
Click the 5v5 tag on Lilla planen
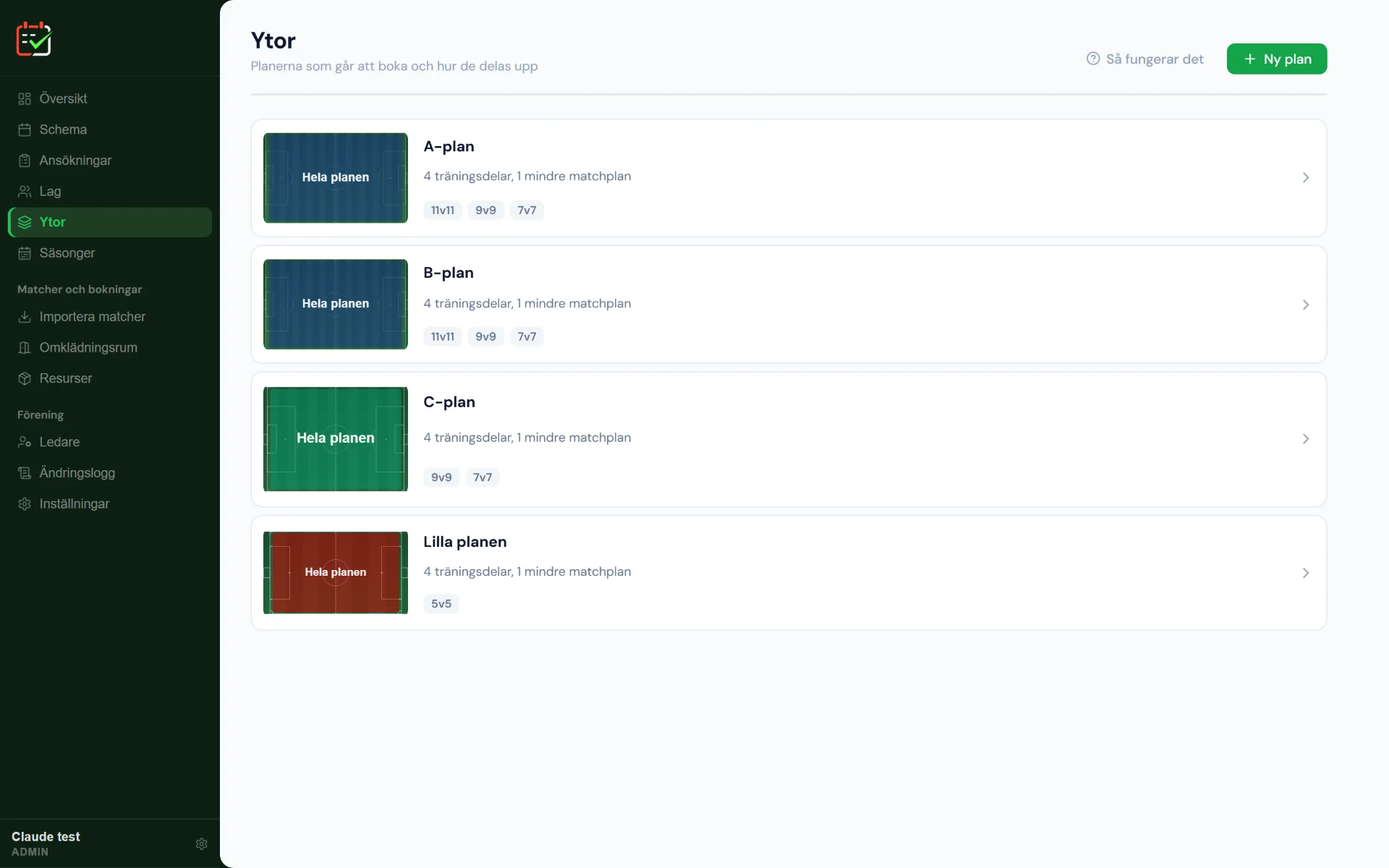441,604
